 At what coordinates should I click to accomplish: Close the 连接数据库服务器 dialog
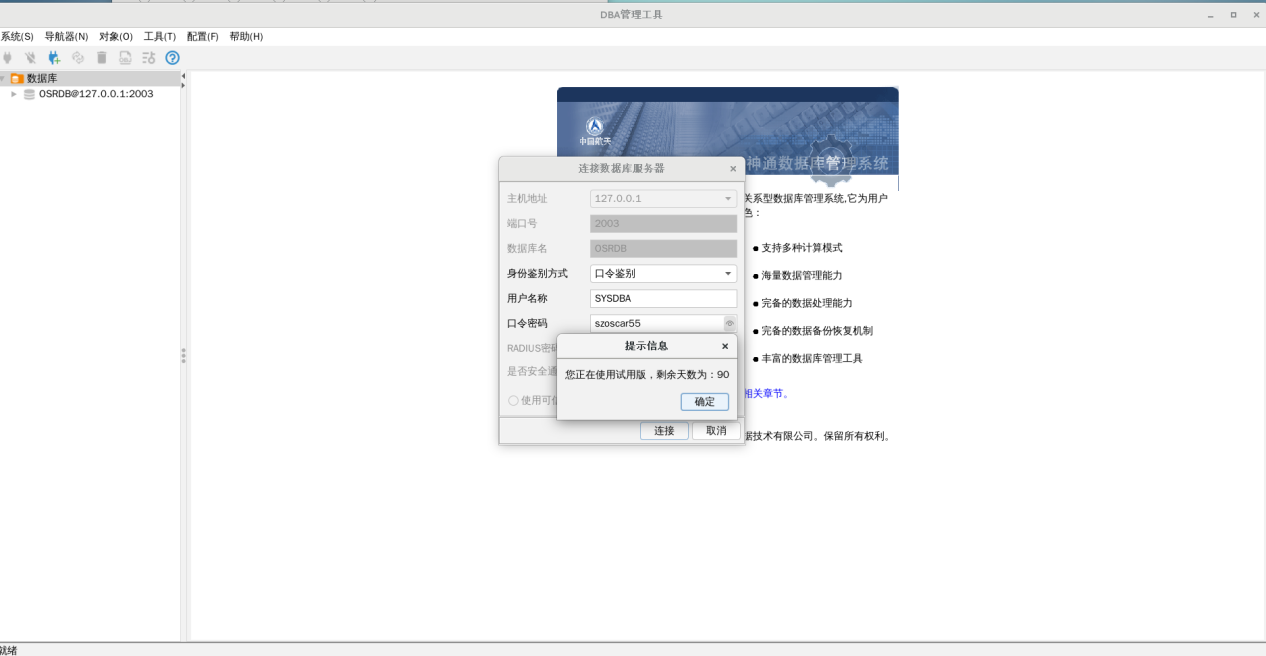tap(733, 169)
